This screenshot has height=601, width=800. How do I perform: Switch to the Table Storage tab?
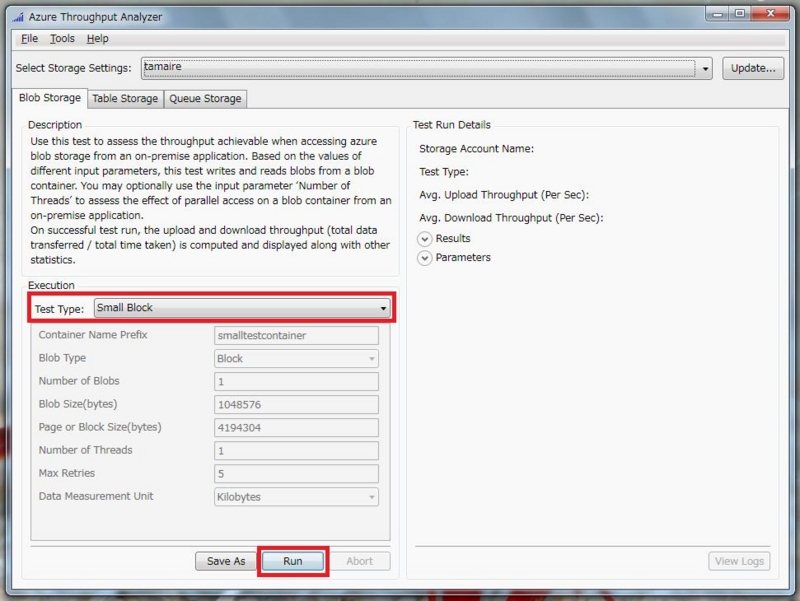[x=125, y=98]
